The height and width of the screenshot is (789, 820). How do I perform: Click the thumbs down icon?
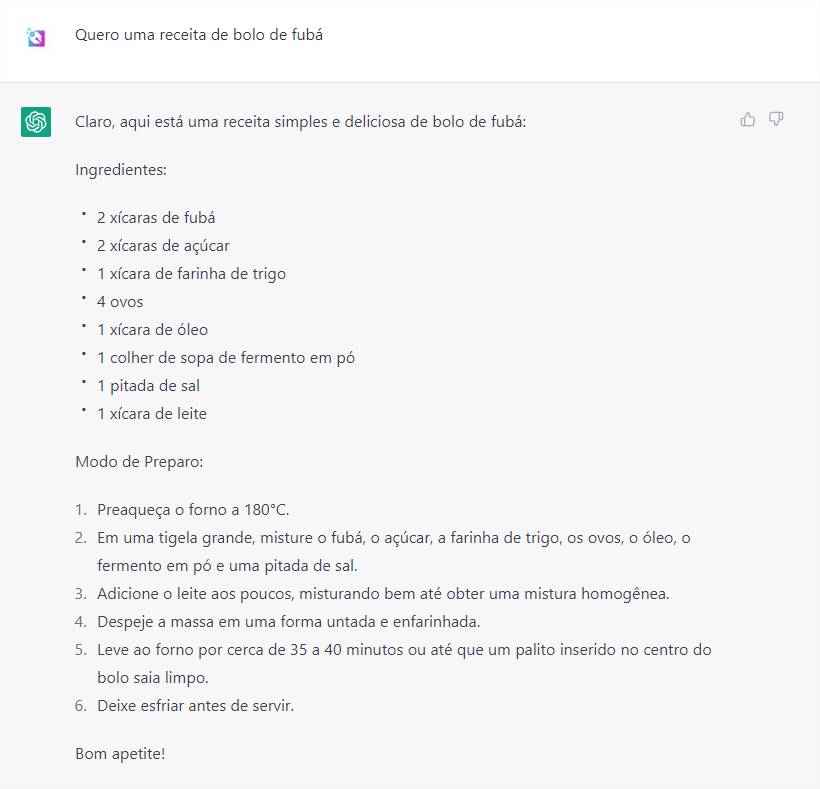(776, 120)
